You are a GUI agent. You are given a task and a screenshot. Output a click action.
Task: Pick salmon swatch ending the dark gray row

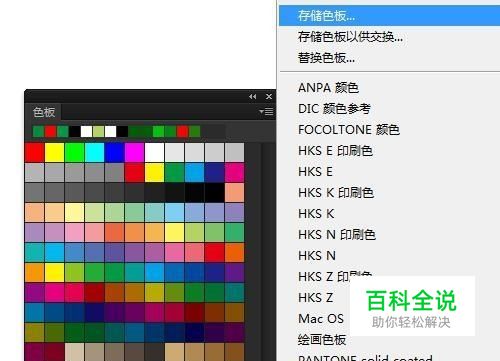point(234,193)
